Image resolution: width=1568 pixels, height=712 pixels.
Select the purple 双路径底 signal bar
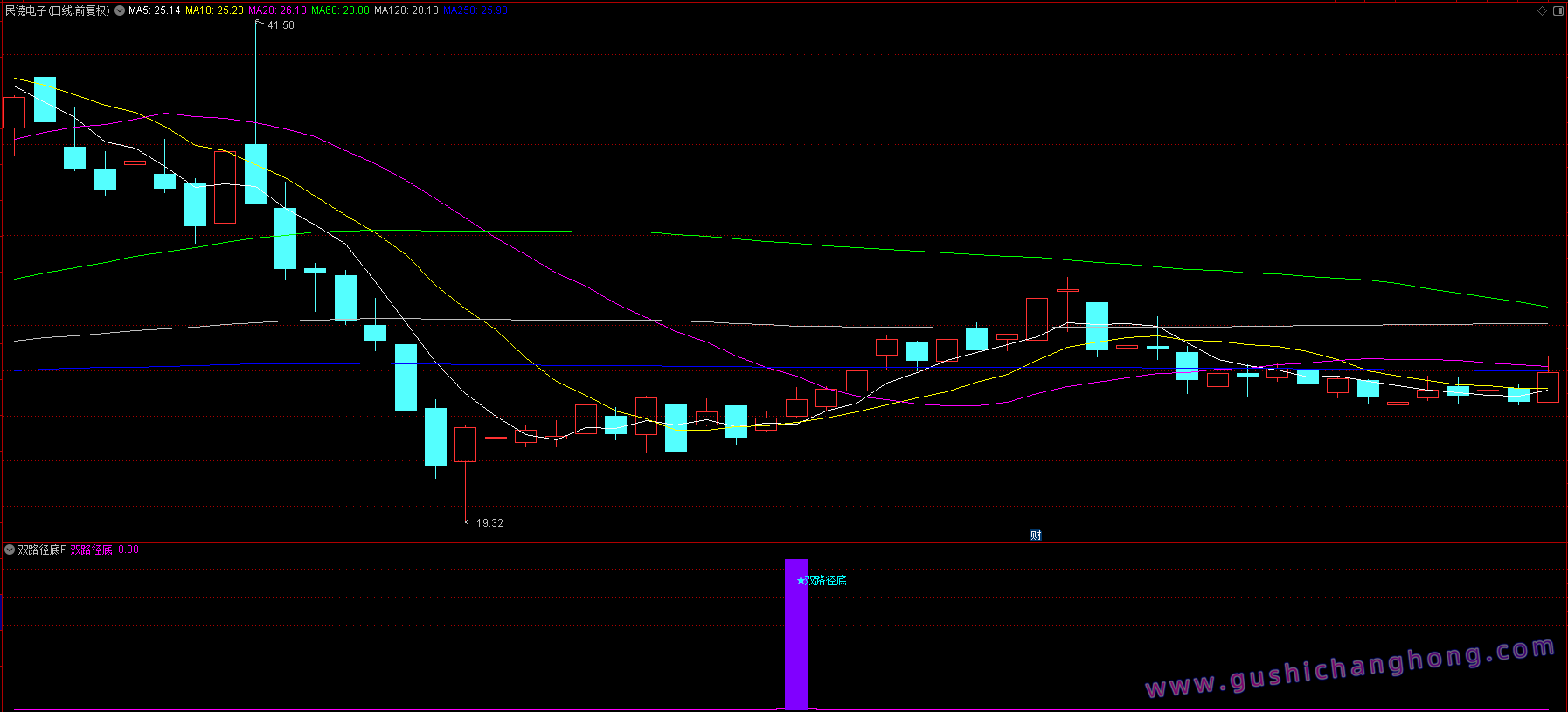[x=796, y=634]
